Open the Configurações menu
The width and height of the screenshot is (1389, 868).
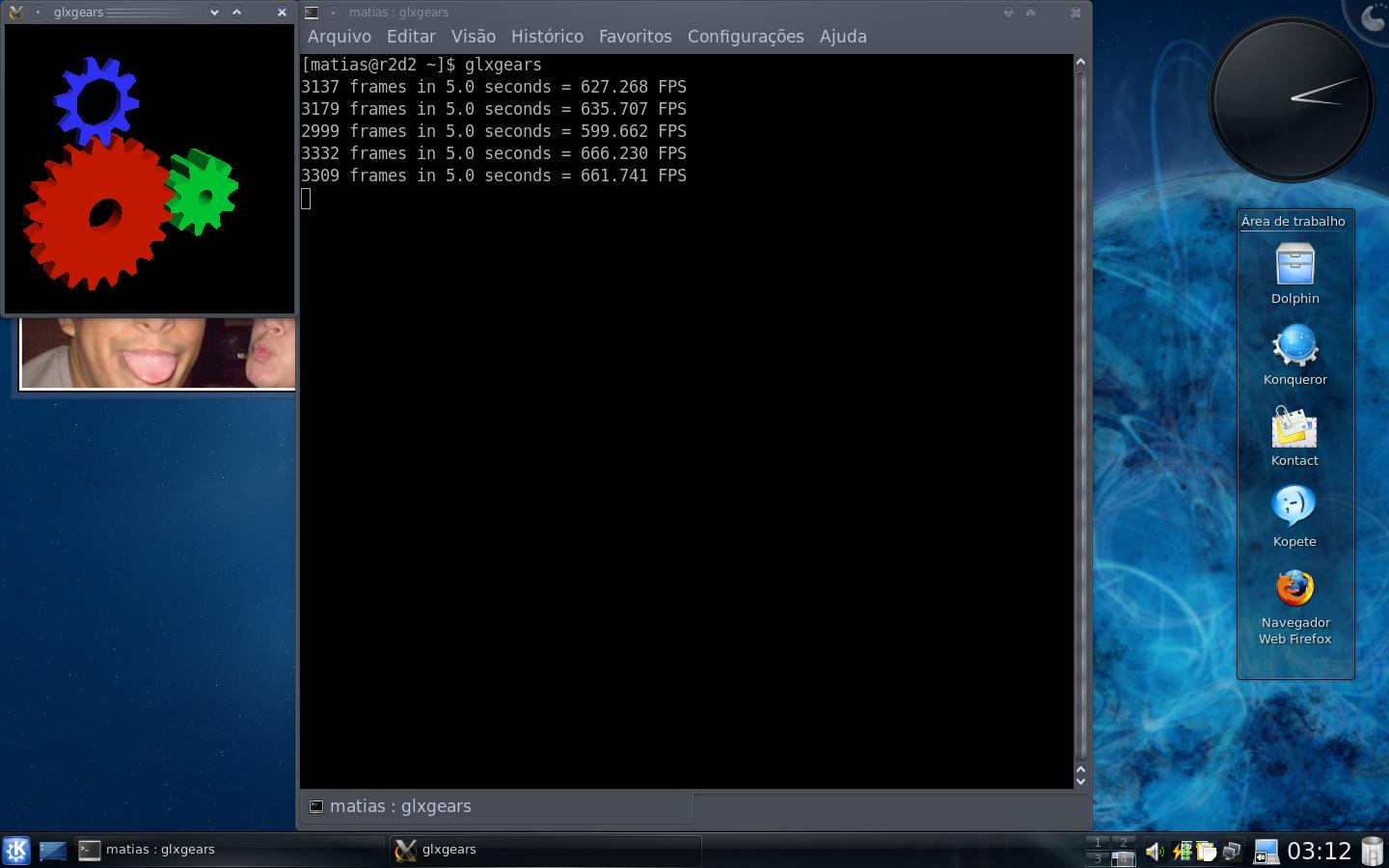click(745, 37)
